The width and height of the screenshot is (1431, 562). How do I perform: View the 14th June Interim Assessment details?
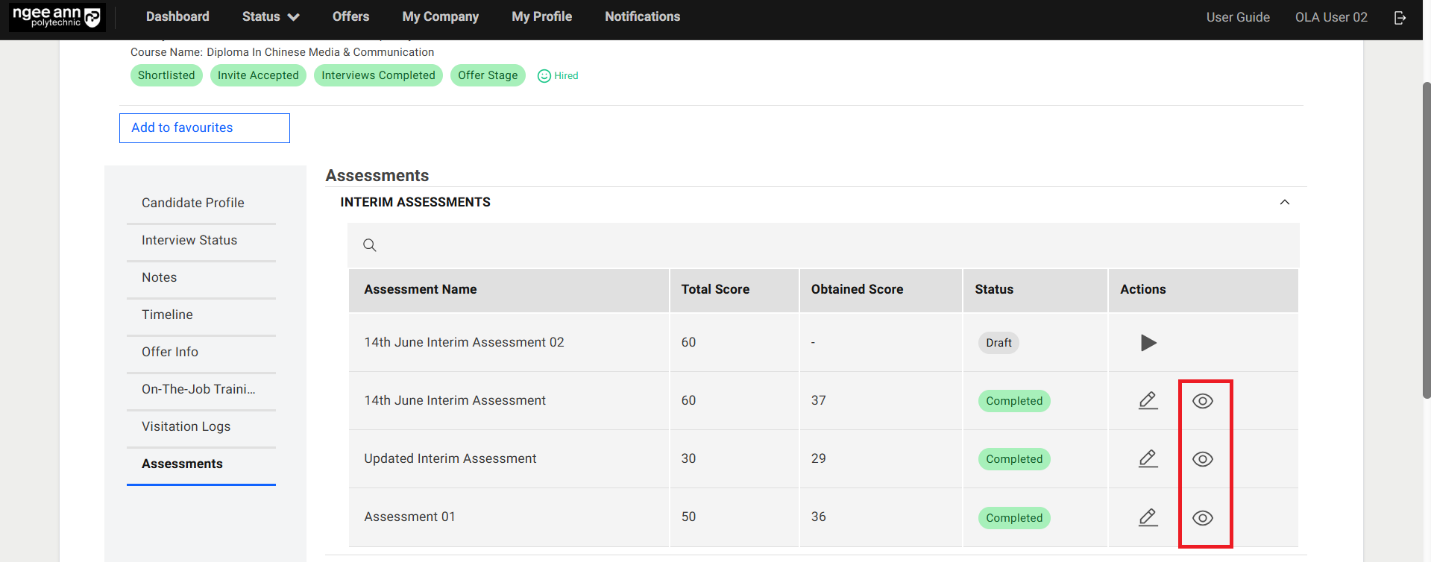coord(1202,401)
